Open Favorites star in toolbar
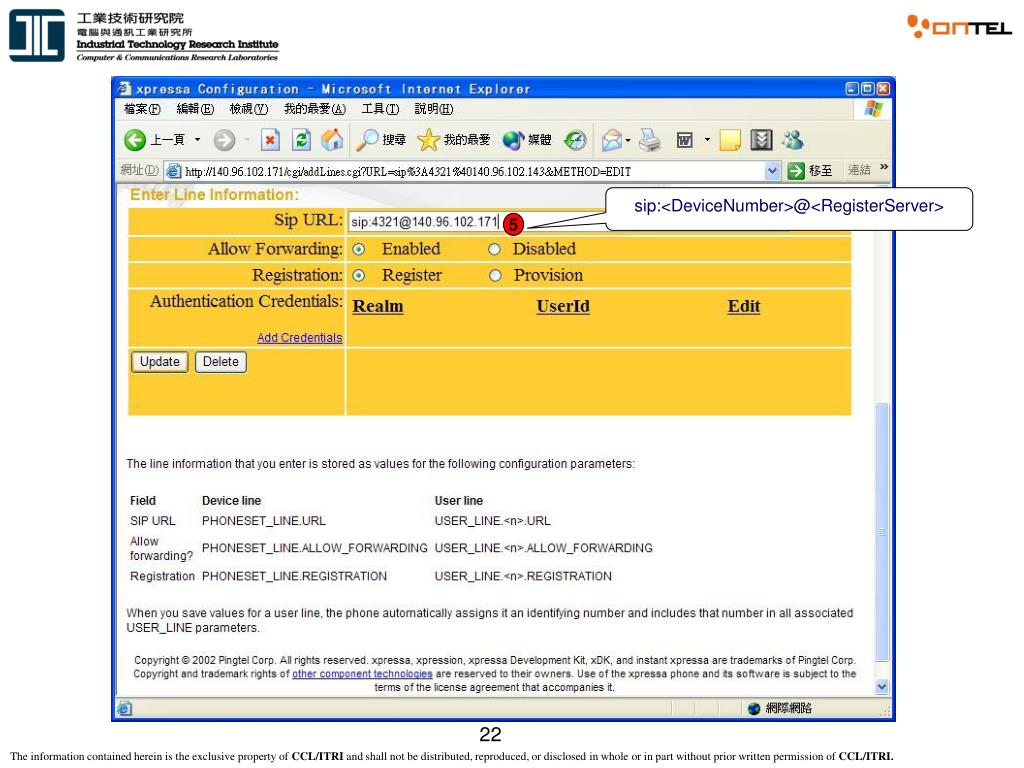Viewport: 1024px width, 768px height. coord(430,140)
